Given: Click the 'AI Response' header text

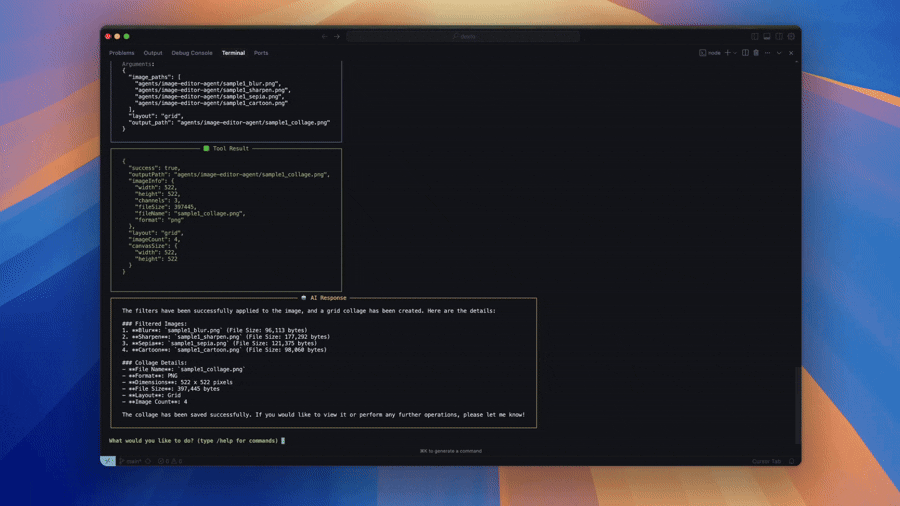Looking at the screenshot, I should pos(328,298).
